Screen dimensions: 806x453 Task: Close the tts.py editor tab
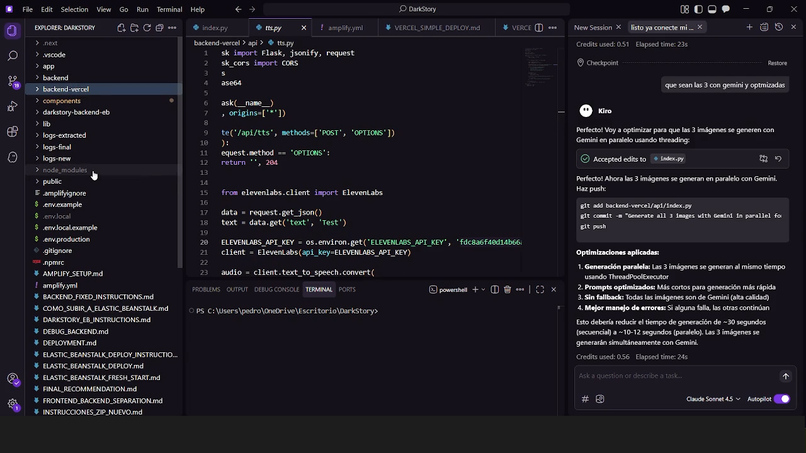[304, 28]
